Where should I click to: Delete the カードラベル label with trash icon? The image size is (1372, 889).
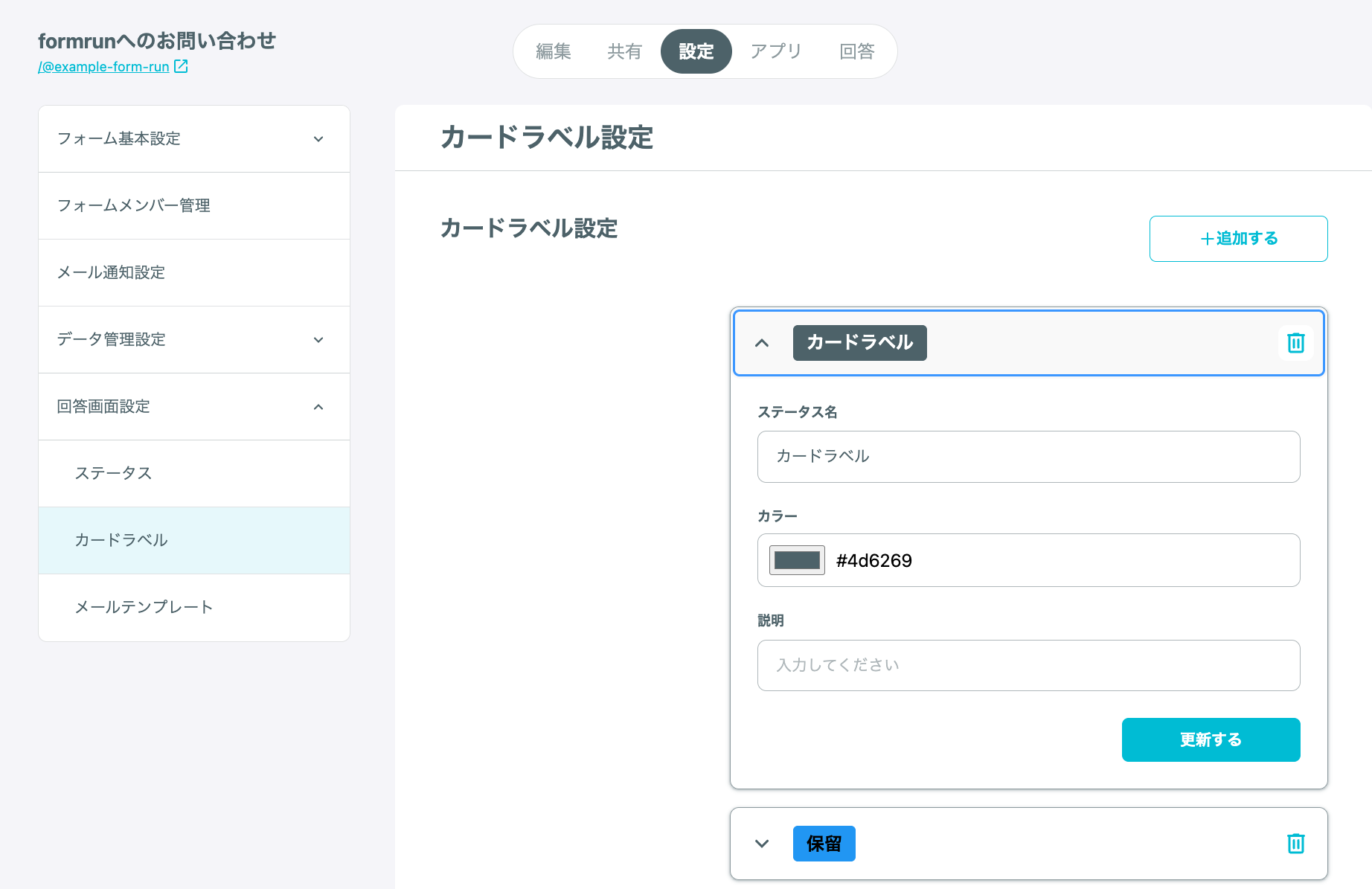pyautogui.click(x=1295, y=343)
